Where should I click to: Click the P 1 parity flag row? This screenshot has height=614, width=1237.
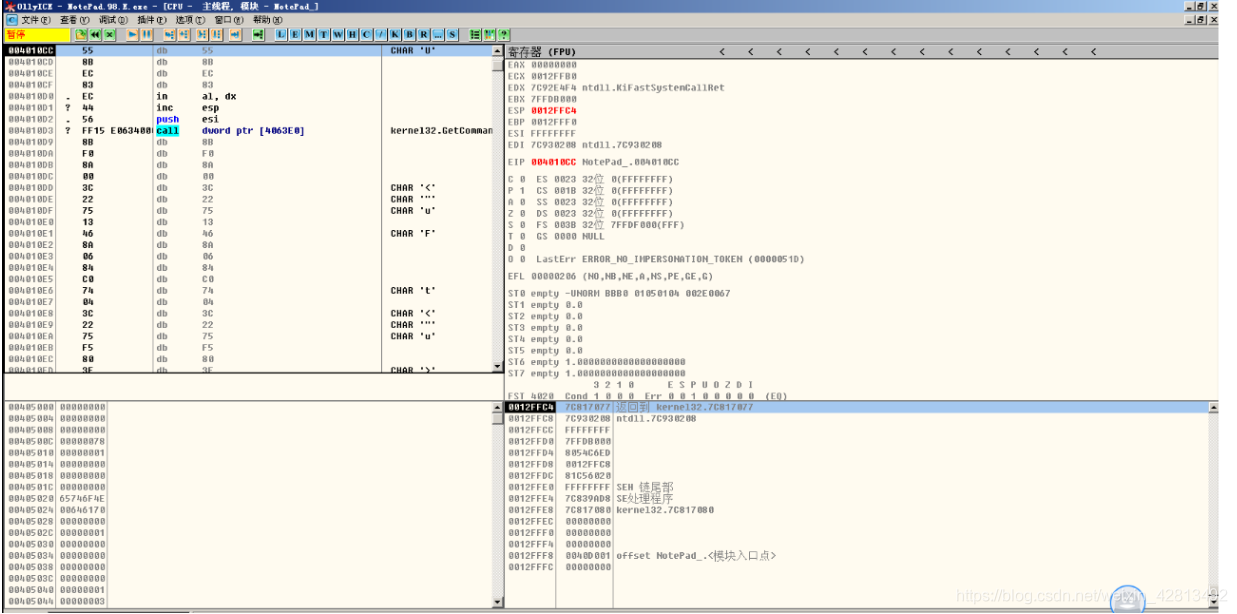[590, 190]
